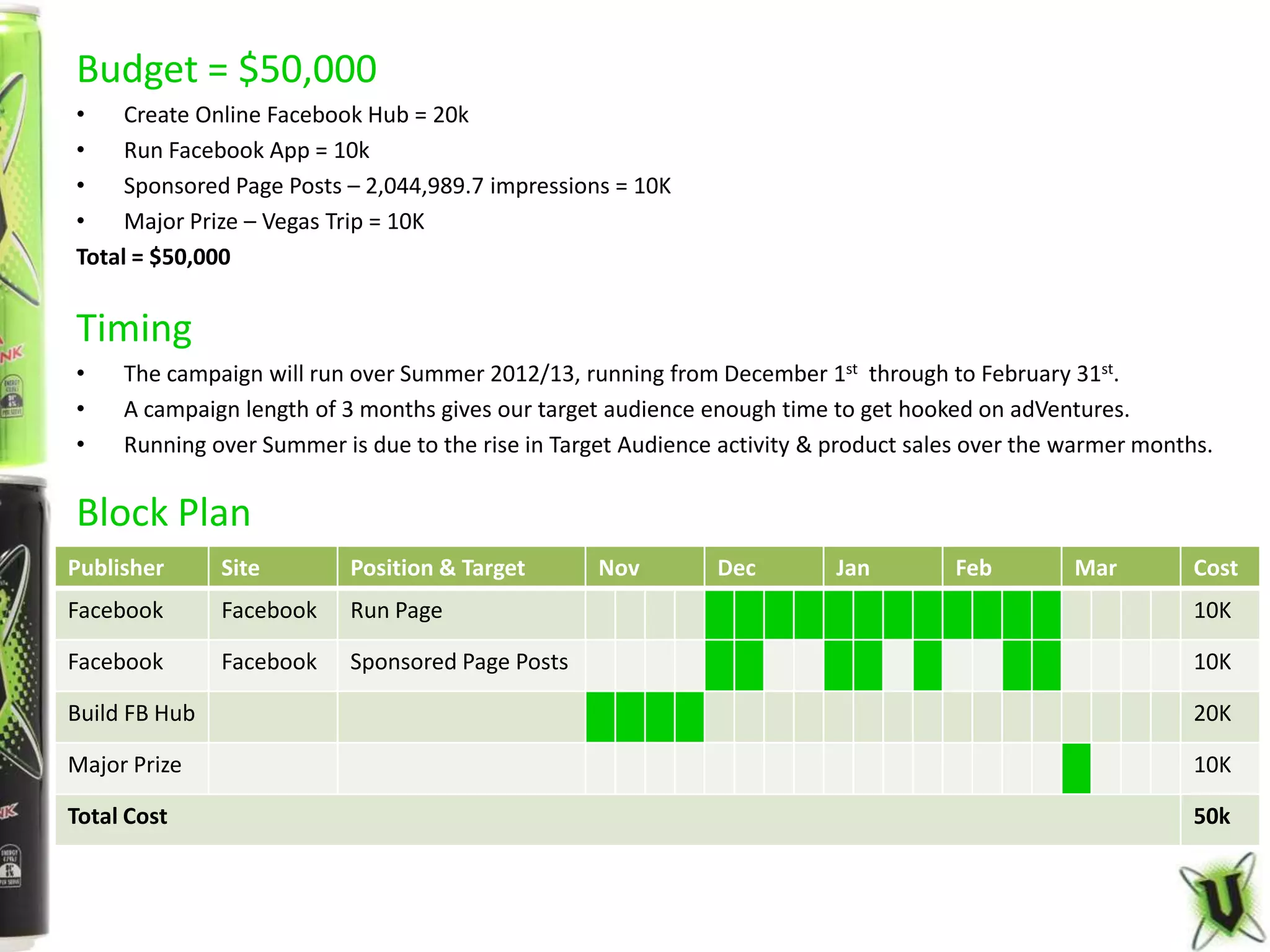Screen dimensions: 1270x952
Task: Click first green Build FB Hub November block
Action: pyautogui.click(x=600, y=717)
